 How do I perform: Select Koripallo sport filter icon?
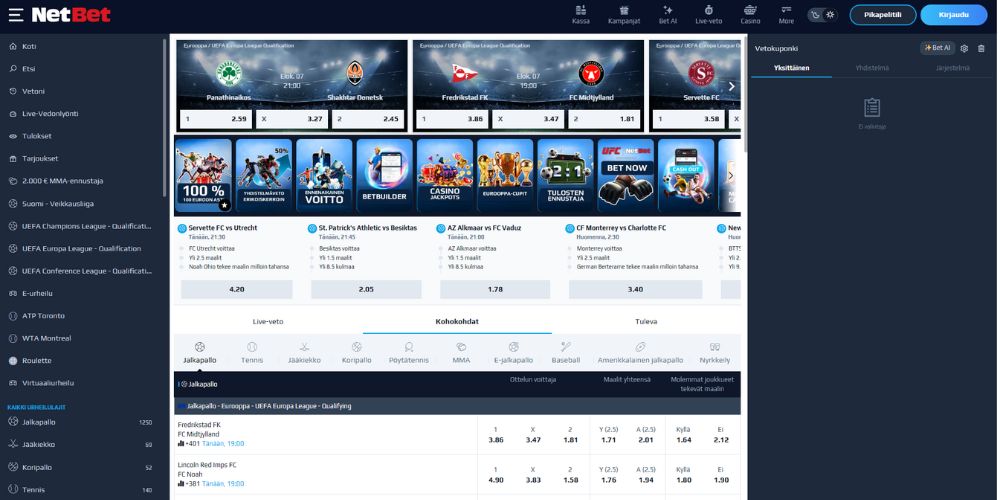tap(357, 353)
